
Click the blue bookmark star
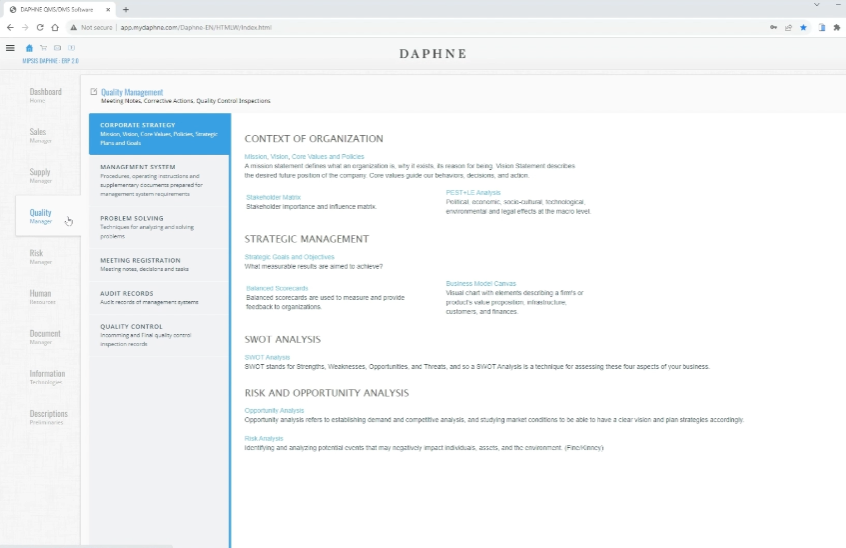(803, 28)
